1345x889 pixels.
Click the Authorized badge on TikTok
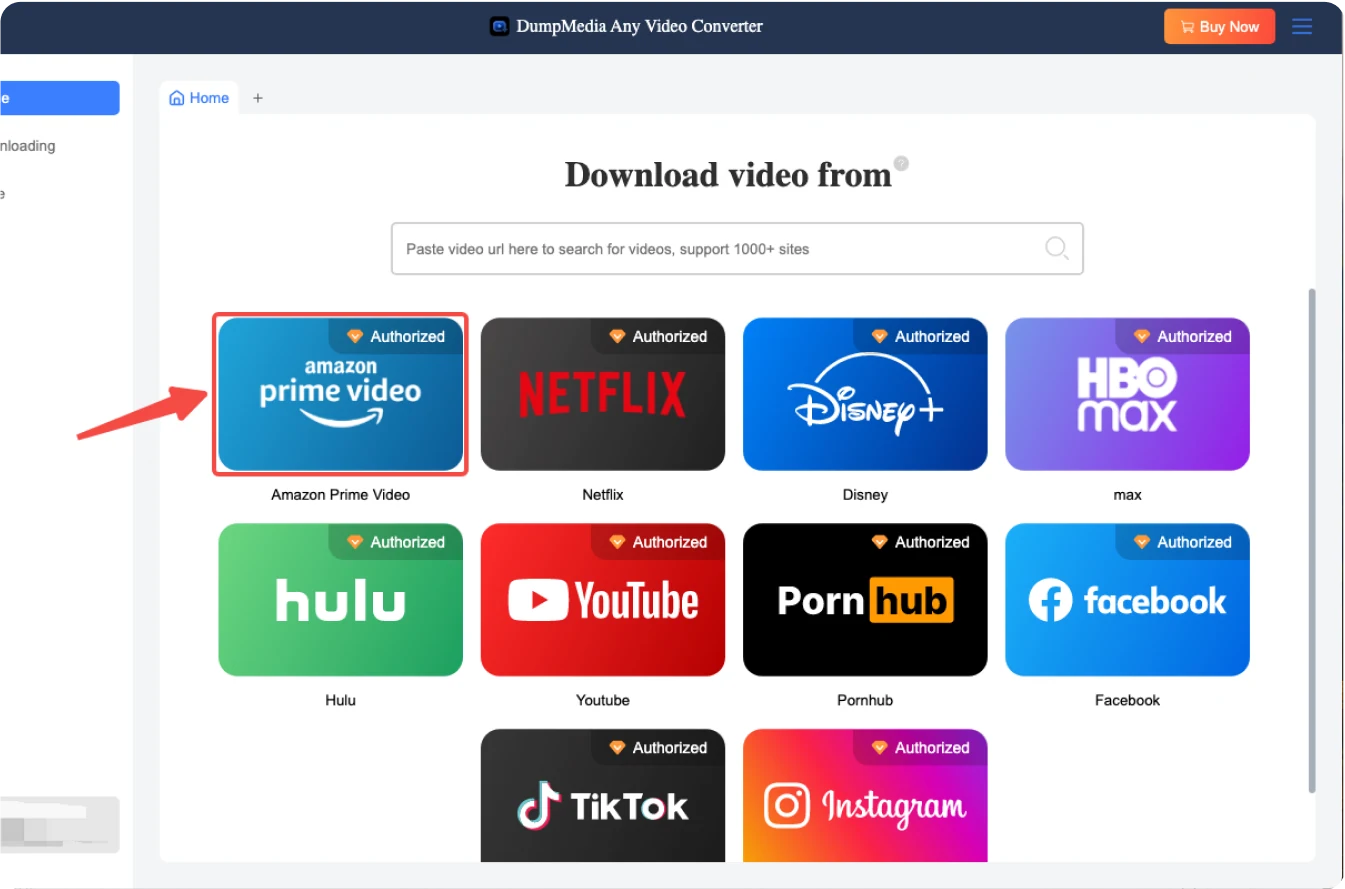(x=658, y=747)
